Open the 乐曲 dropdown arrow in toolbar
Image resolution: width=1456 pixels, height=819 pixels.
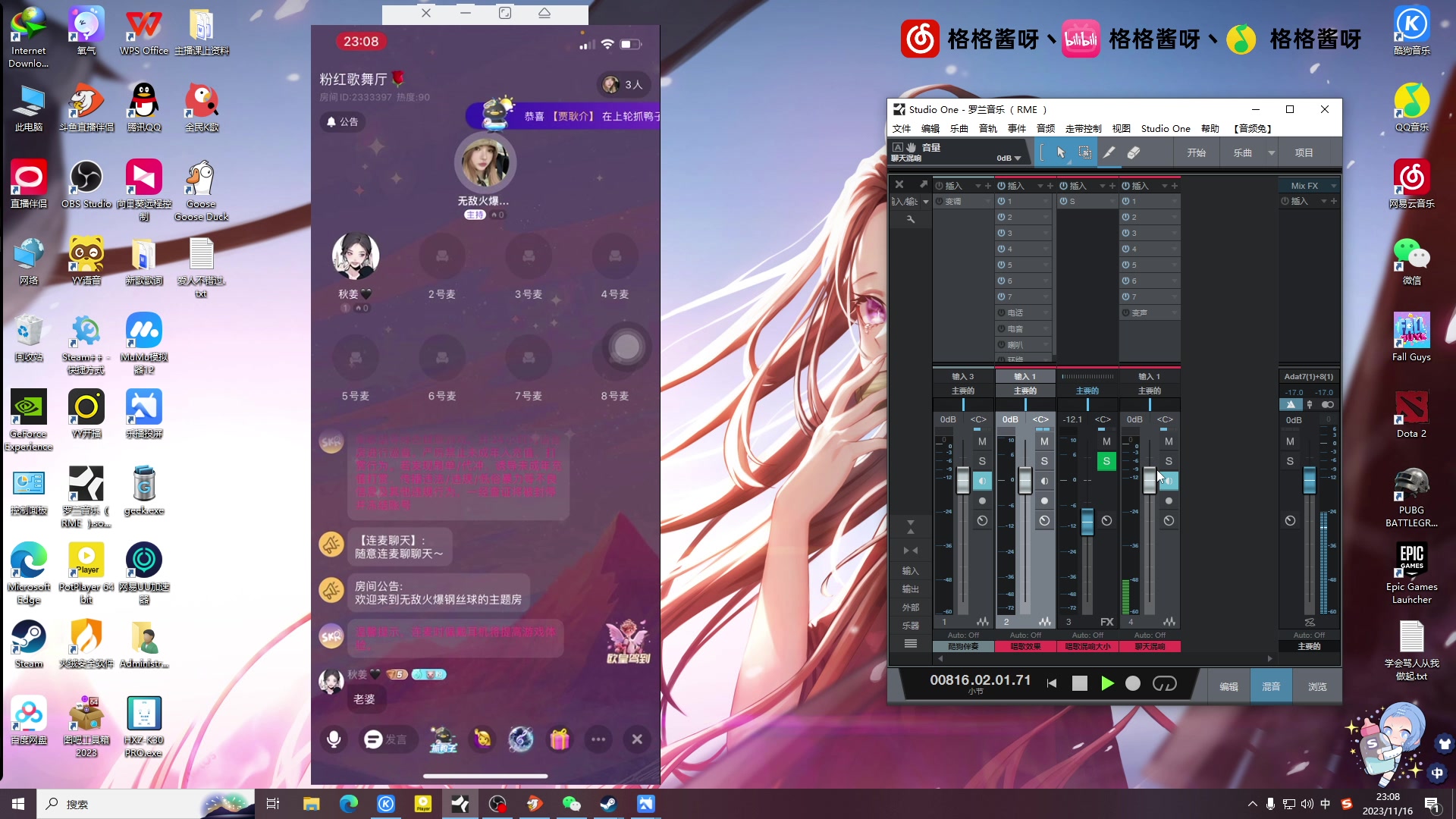pyautogui.click(x=1272, y=152)
